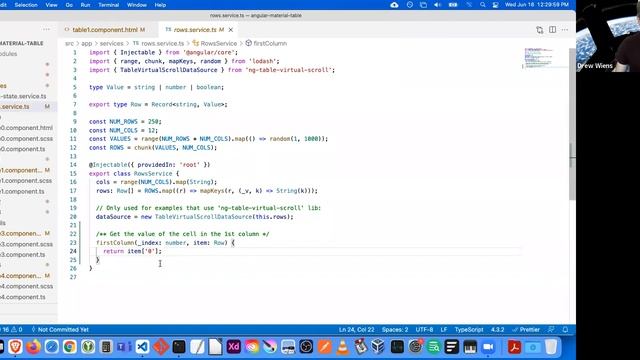Open Zoom from the Dock
The width and height of the screenshot is (640, 360).
pos(488,347)
